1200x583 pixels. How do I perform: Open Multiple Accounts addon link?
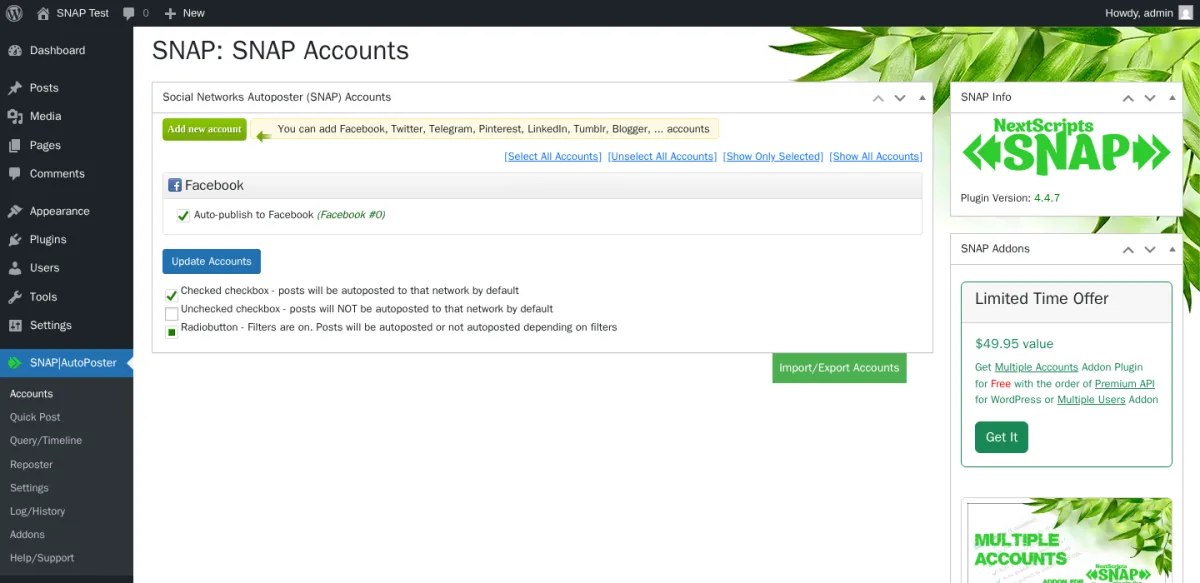(1036, 367)
